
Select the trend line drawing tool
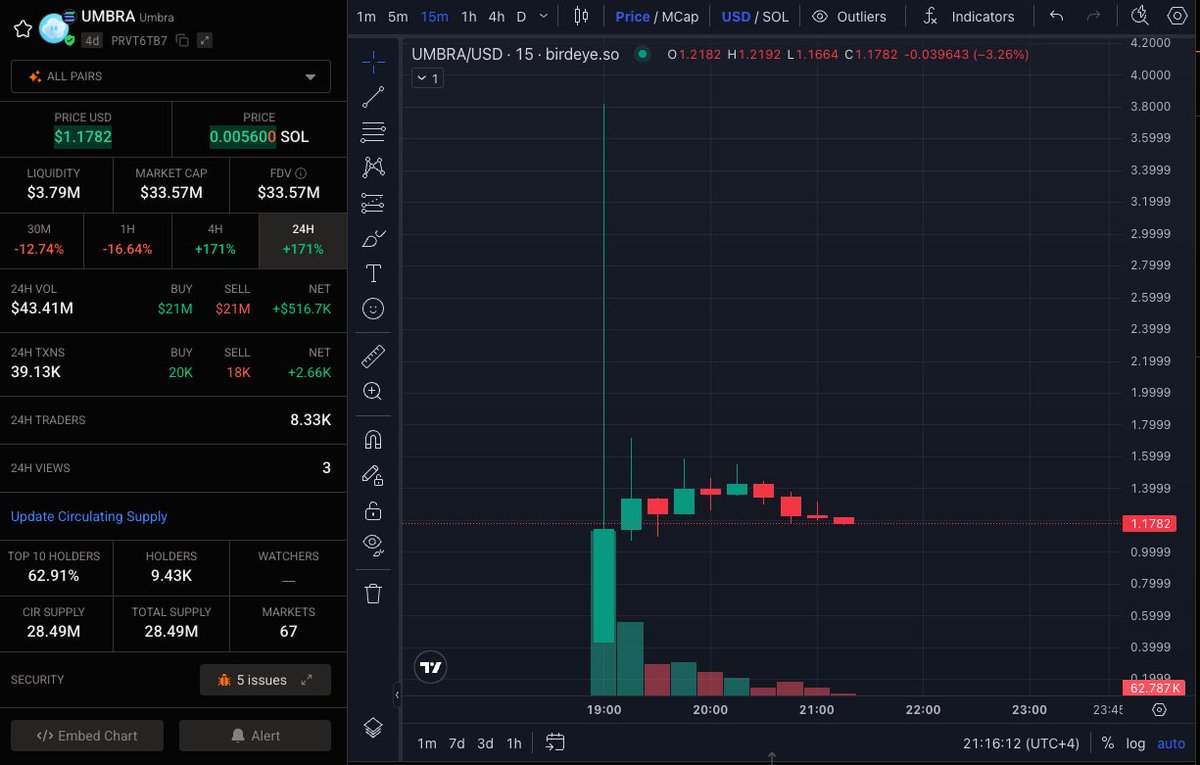point(373,97)
